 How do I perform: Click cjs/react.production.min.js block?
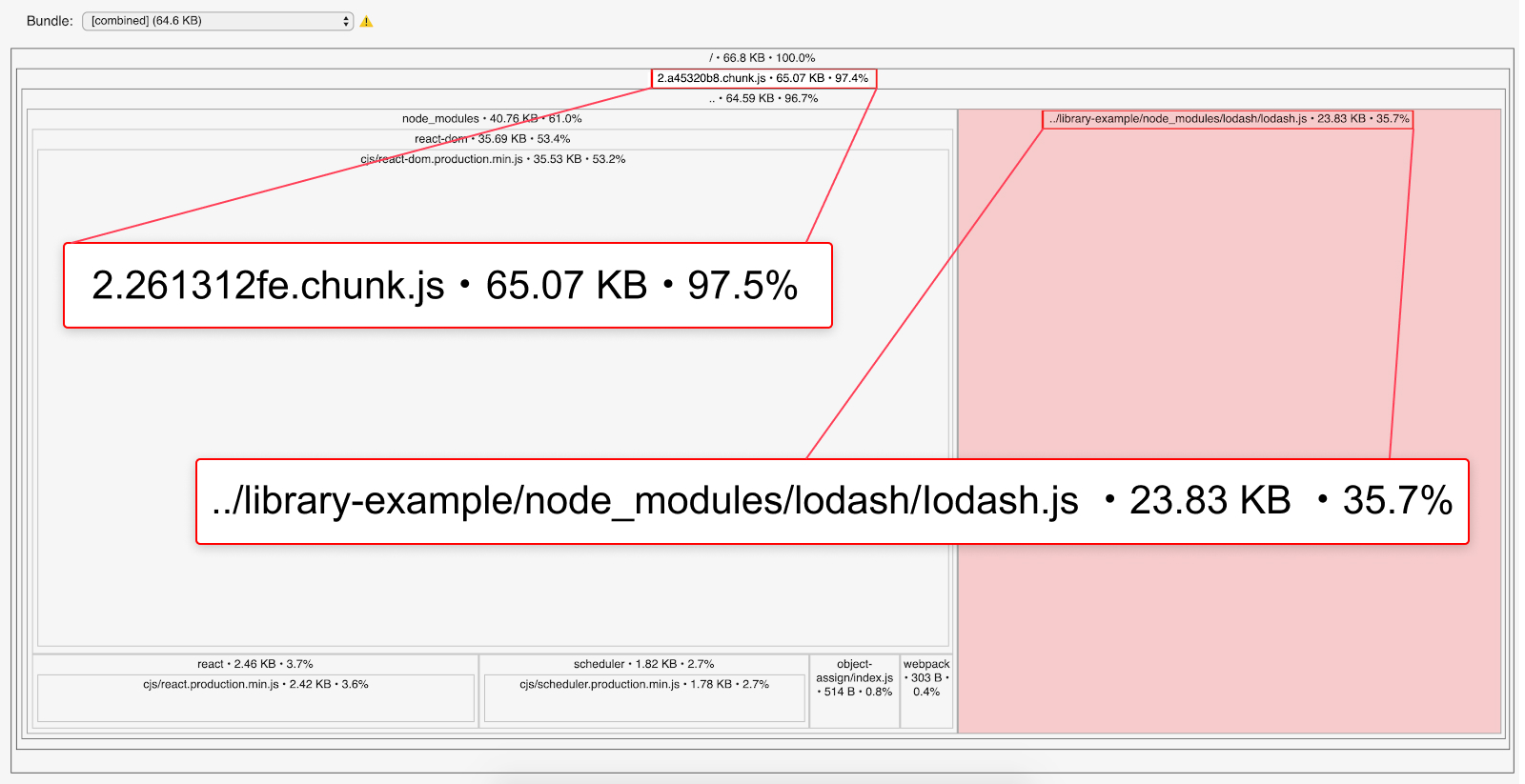tap(255, 697)
